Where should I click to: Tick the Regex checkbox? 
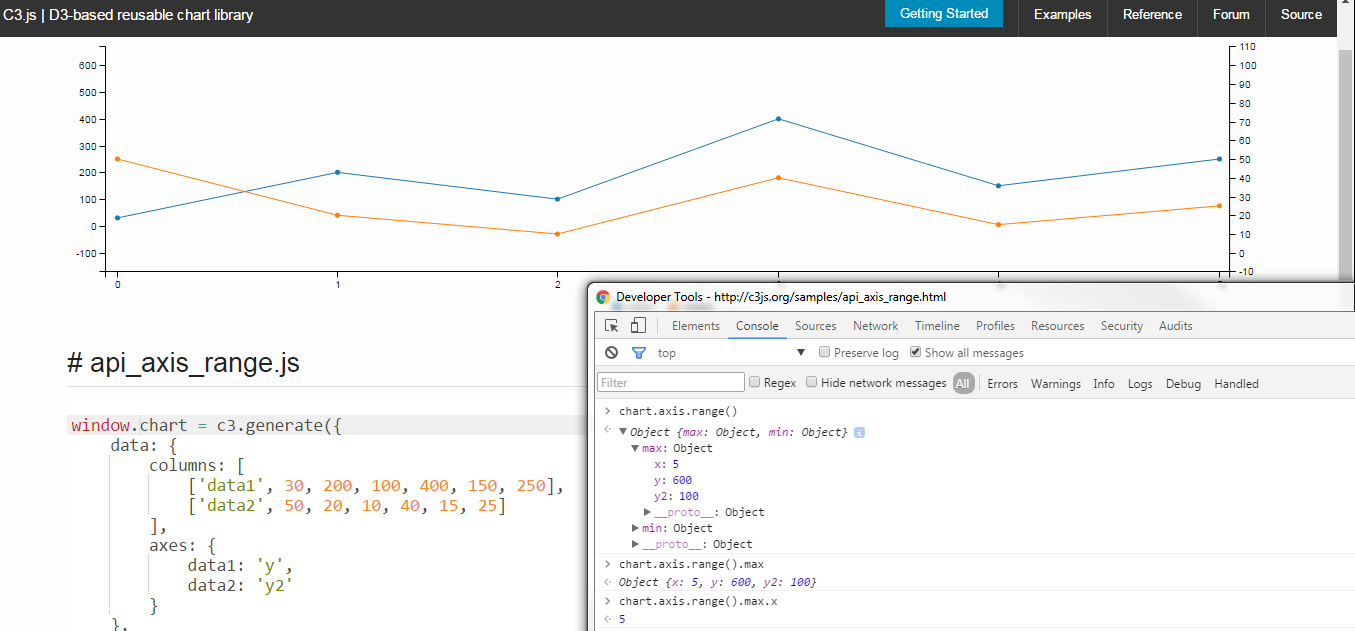(755, 382)
